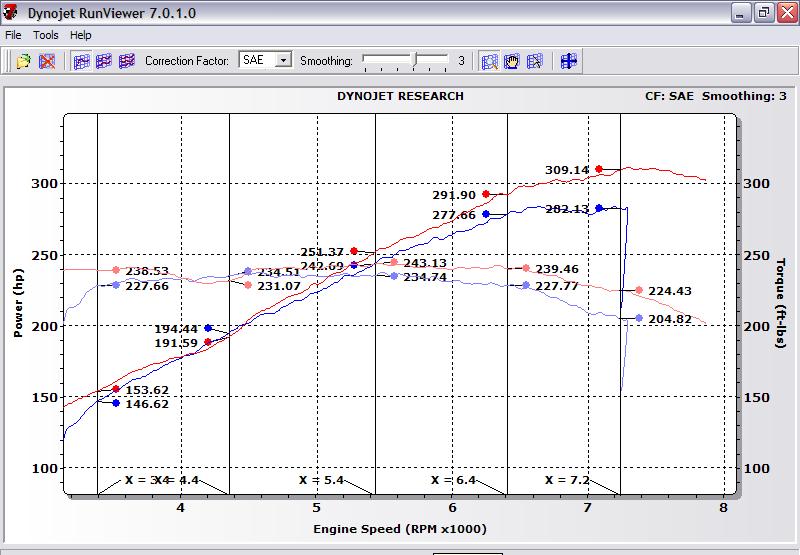
Task: Click the 204.82 torque marker
Action: coord(639,318)
